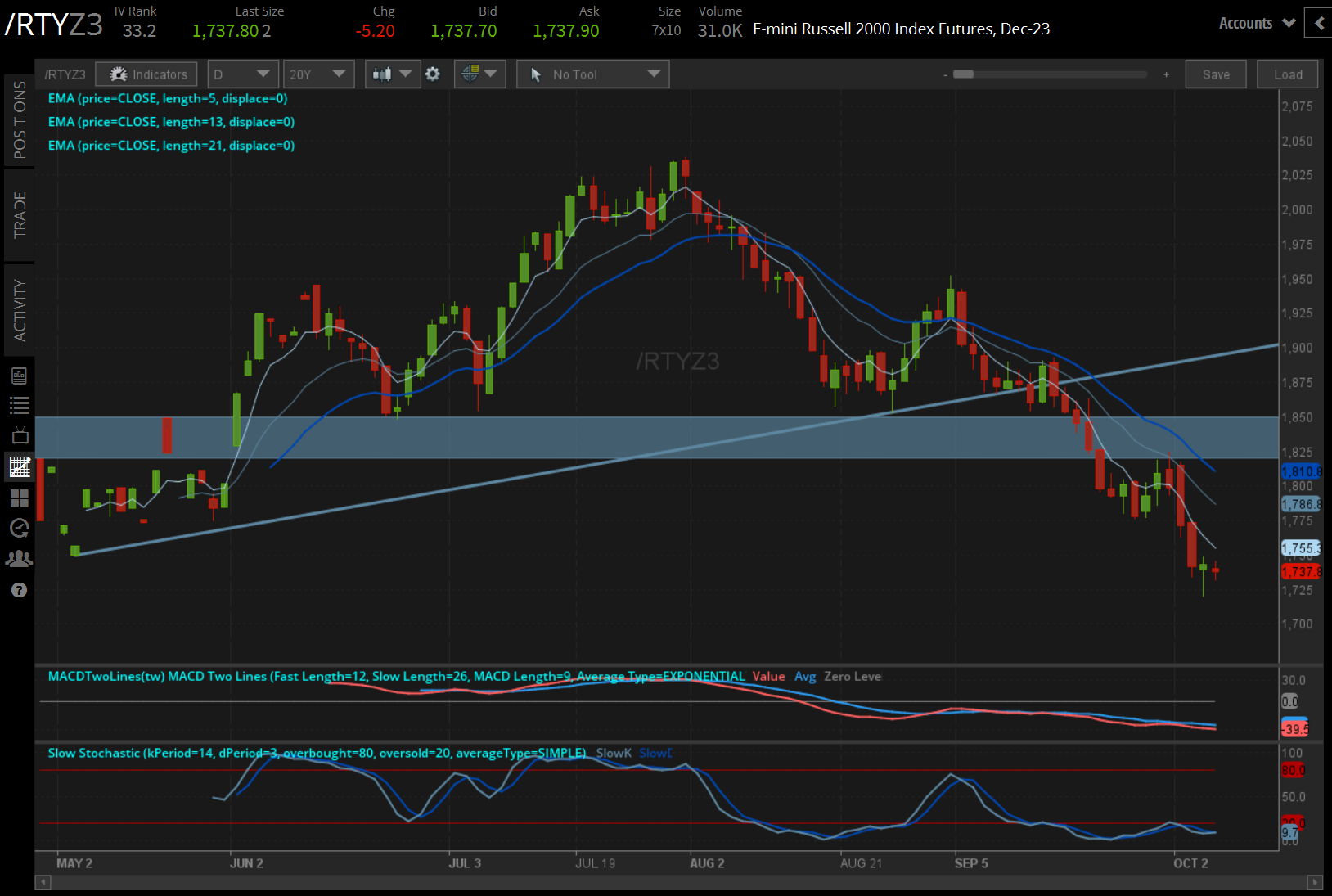The width and height of the screenshot is (1332, 896).
Task: Expand the No Tool drawing dropdown
Action: tap(593, 74)
